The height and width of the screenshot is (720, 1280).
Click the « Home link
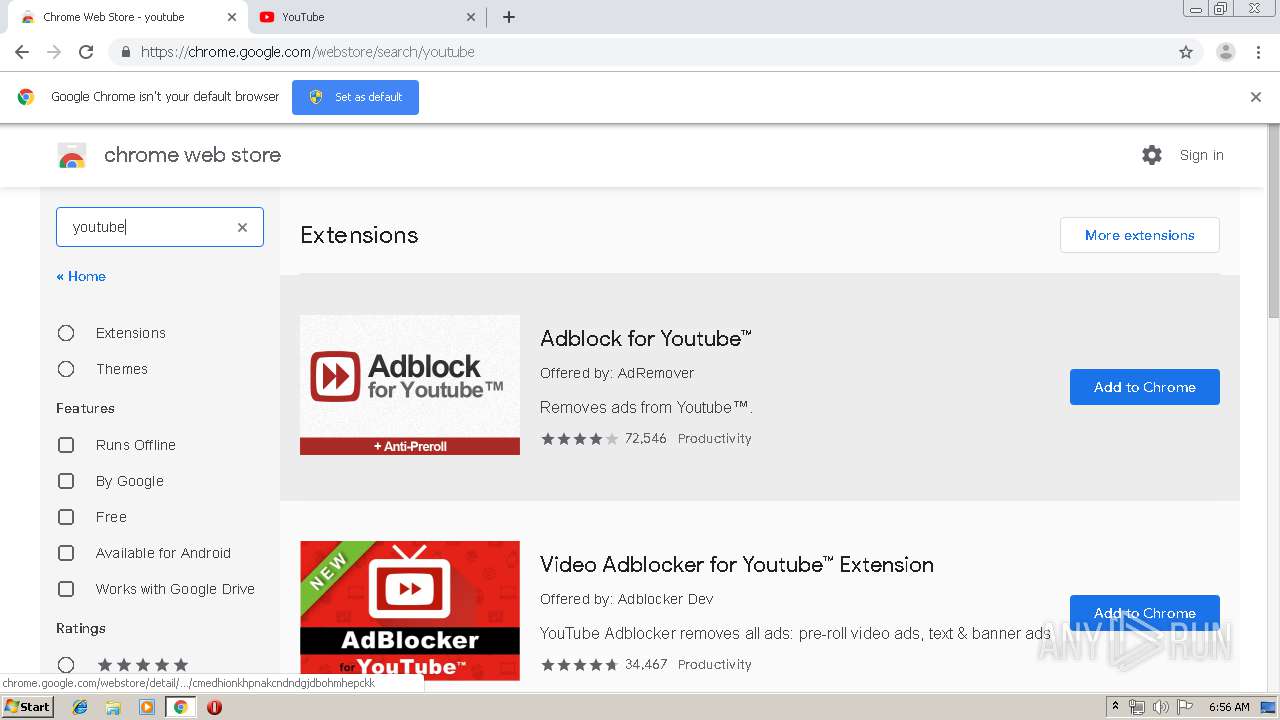pyautogui.click(x=81, y=276)
